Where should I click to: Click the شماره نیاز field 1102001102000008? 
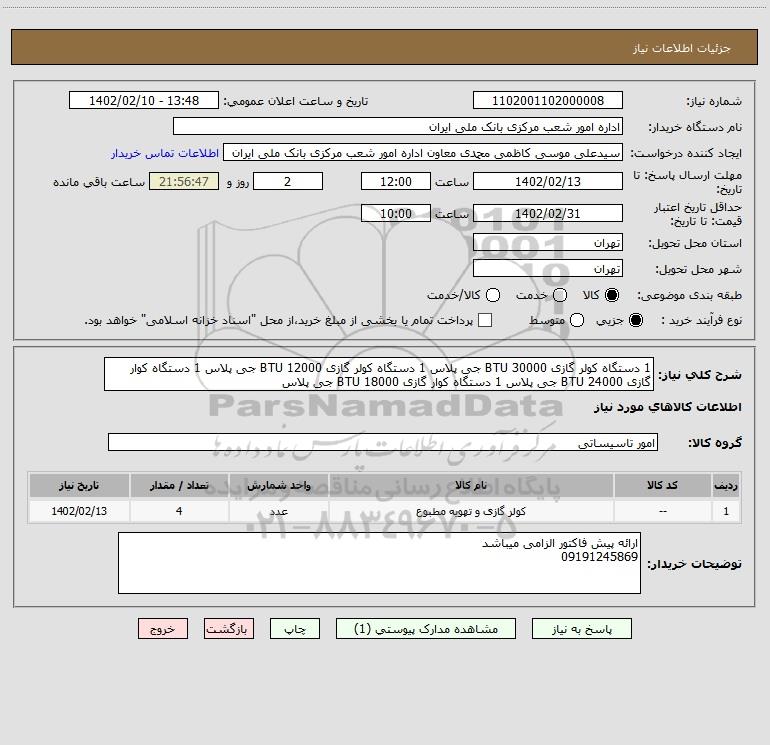click(x=548, y=100)
